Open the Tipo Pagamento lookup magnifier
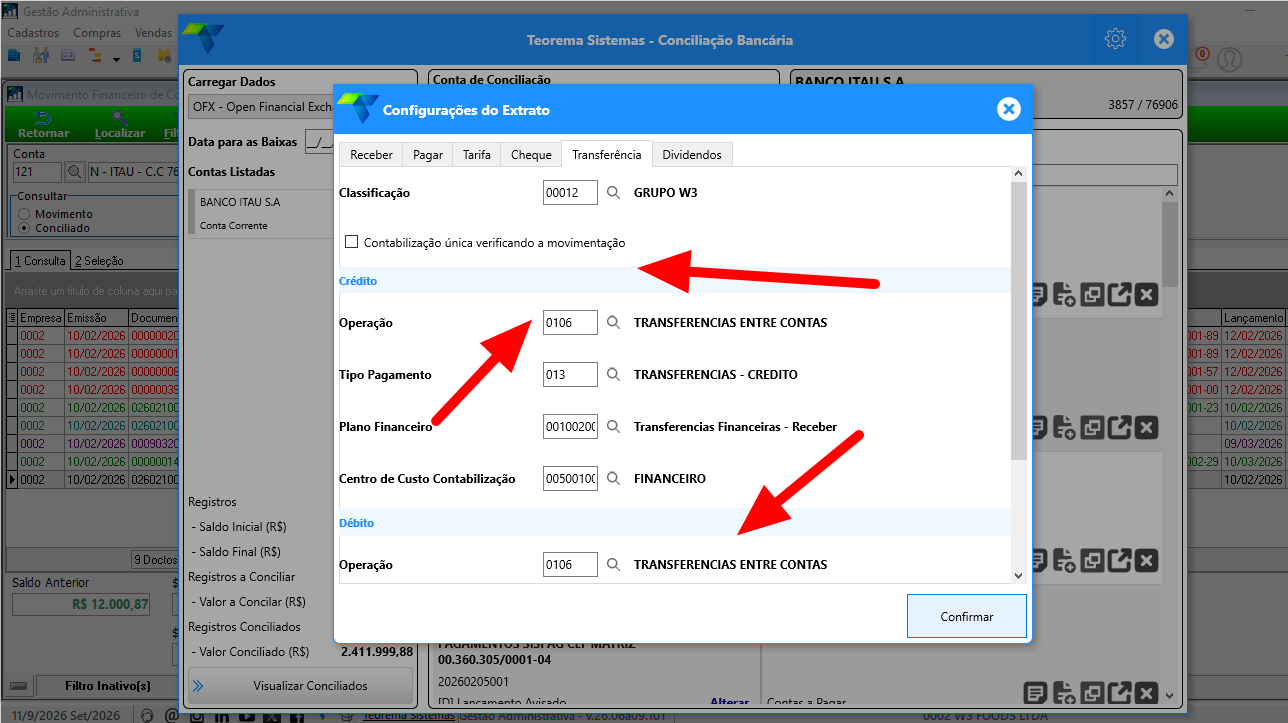 (x=614, y=375)
